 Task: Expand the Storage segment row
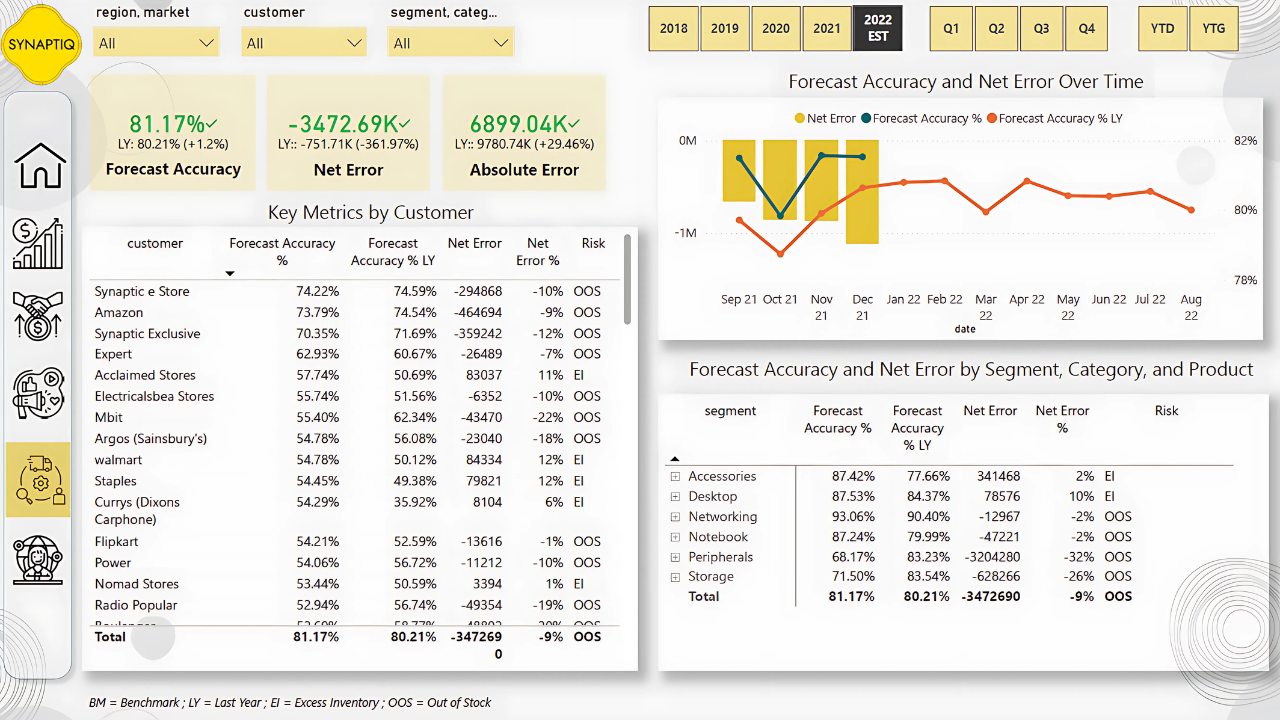click(675, 577)
